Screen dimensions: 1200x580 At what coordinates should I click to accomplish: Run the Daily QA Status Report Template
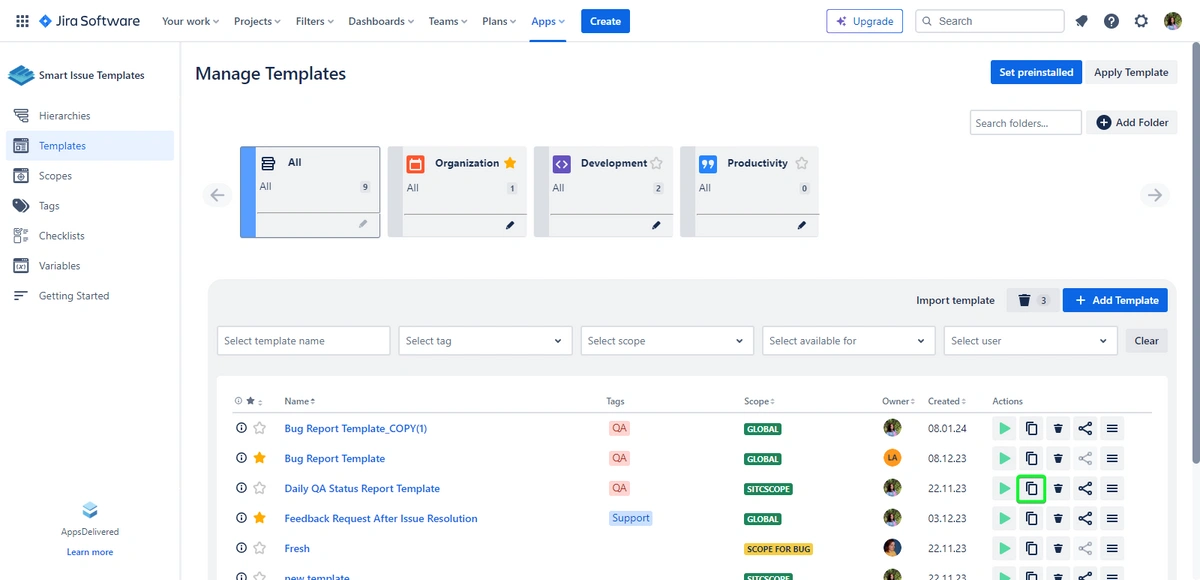tap(1004, 488)
